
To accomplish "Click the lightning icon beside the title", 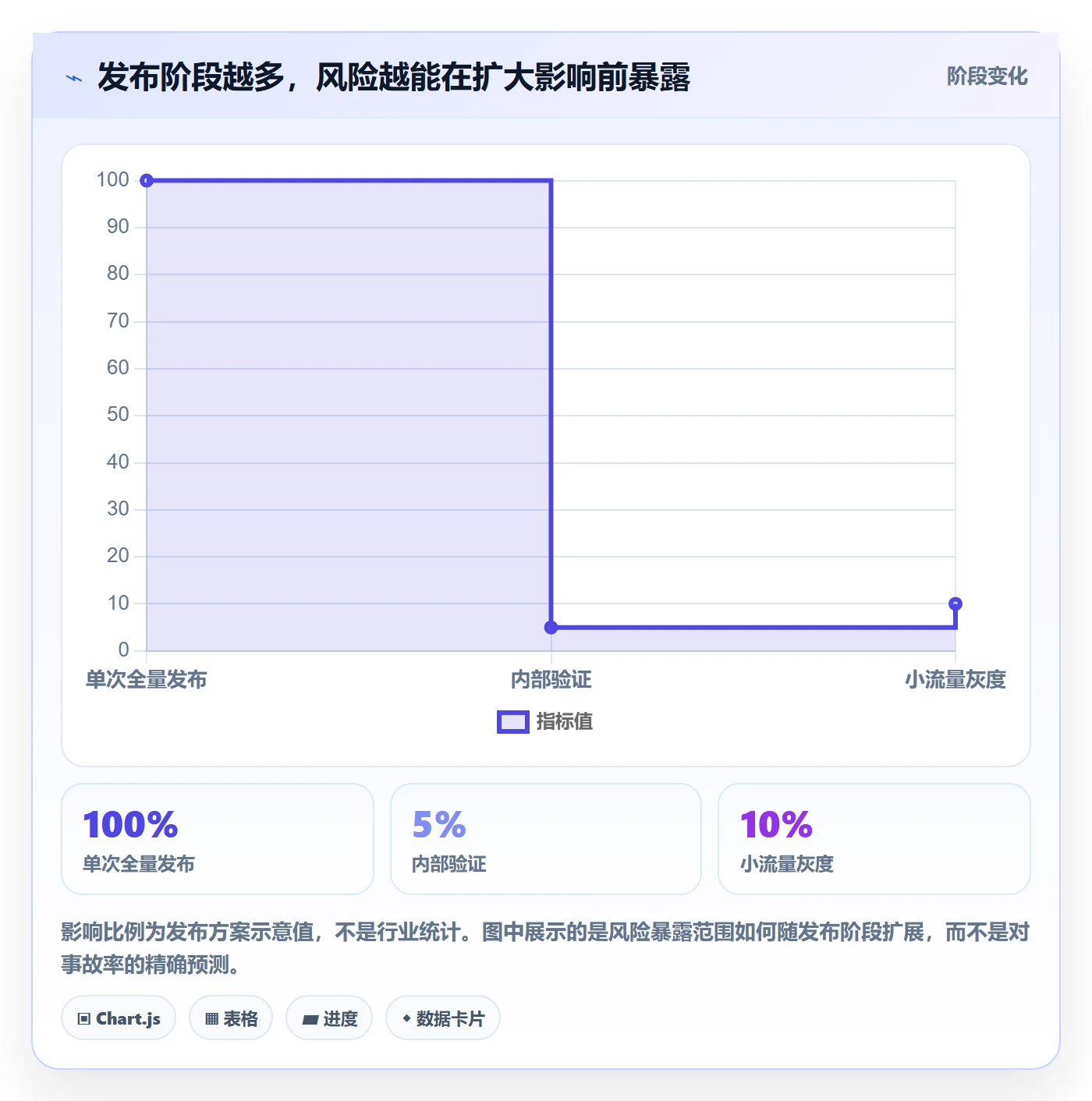I will (x=74, y=78).
